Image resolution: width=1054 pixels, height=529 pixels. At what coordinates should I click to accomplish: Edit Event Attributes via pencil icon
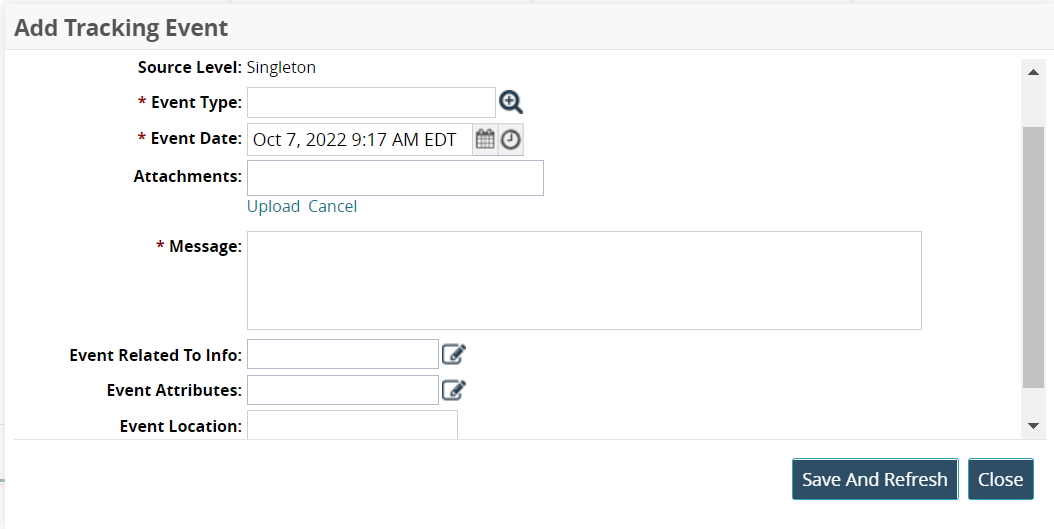click(454, 390)
